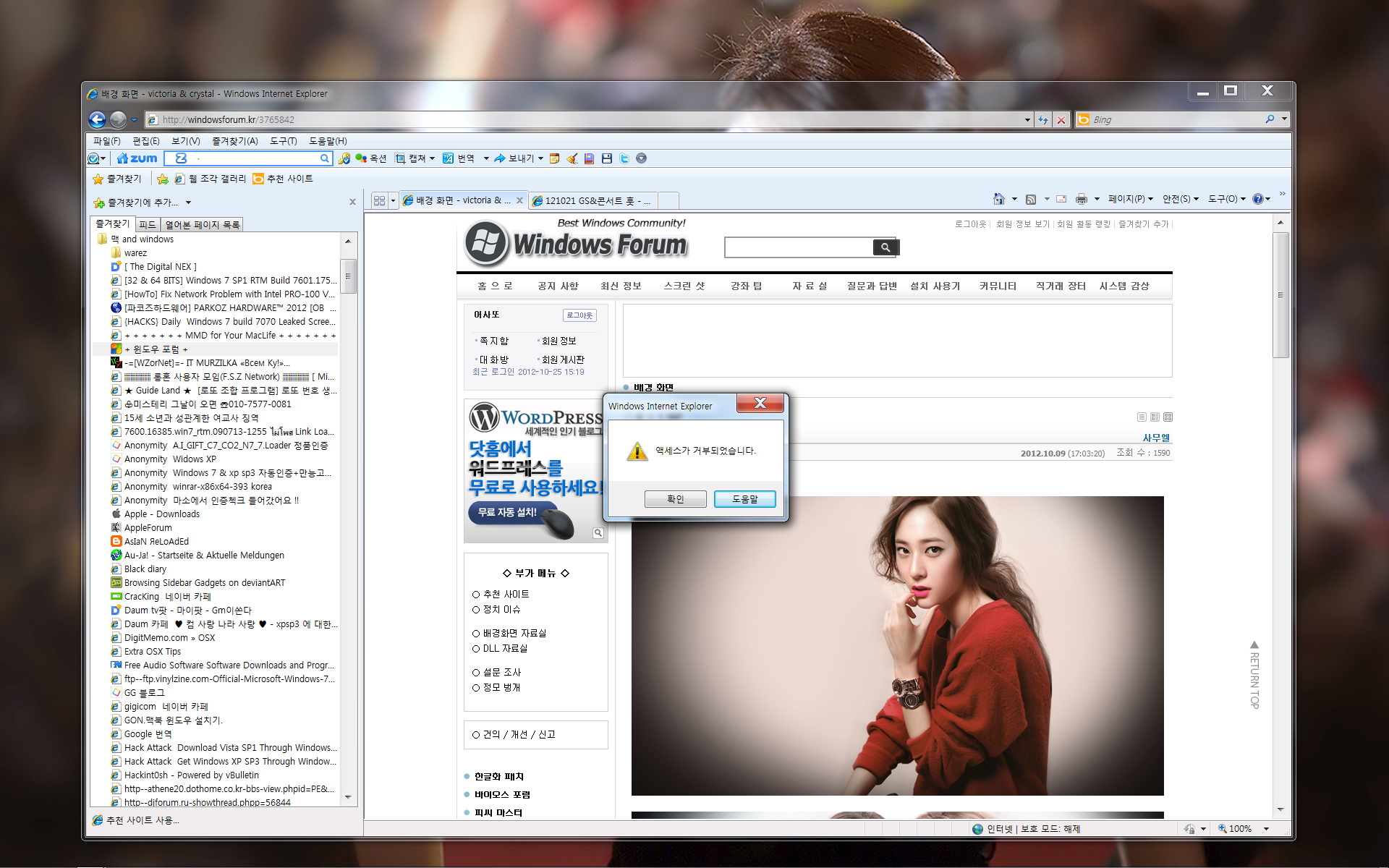
Task: Open the 즐겨찾기(A) menu
Action: click(x=234, y=141)
